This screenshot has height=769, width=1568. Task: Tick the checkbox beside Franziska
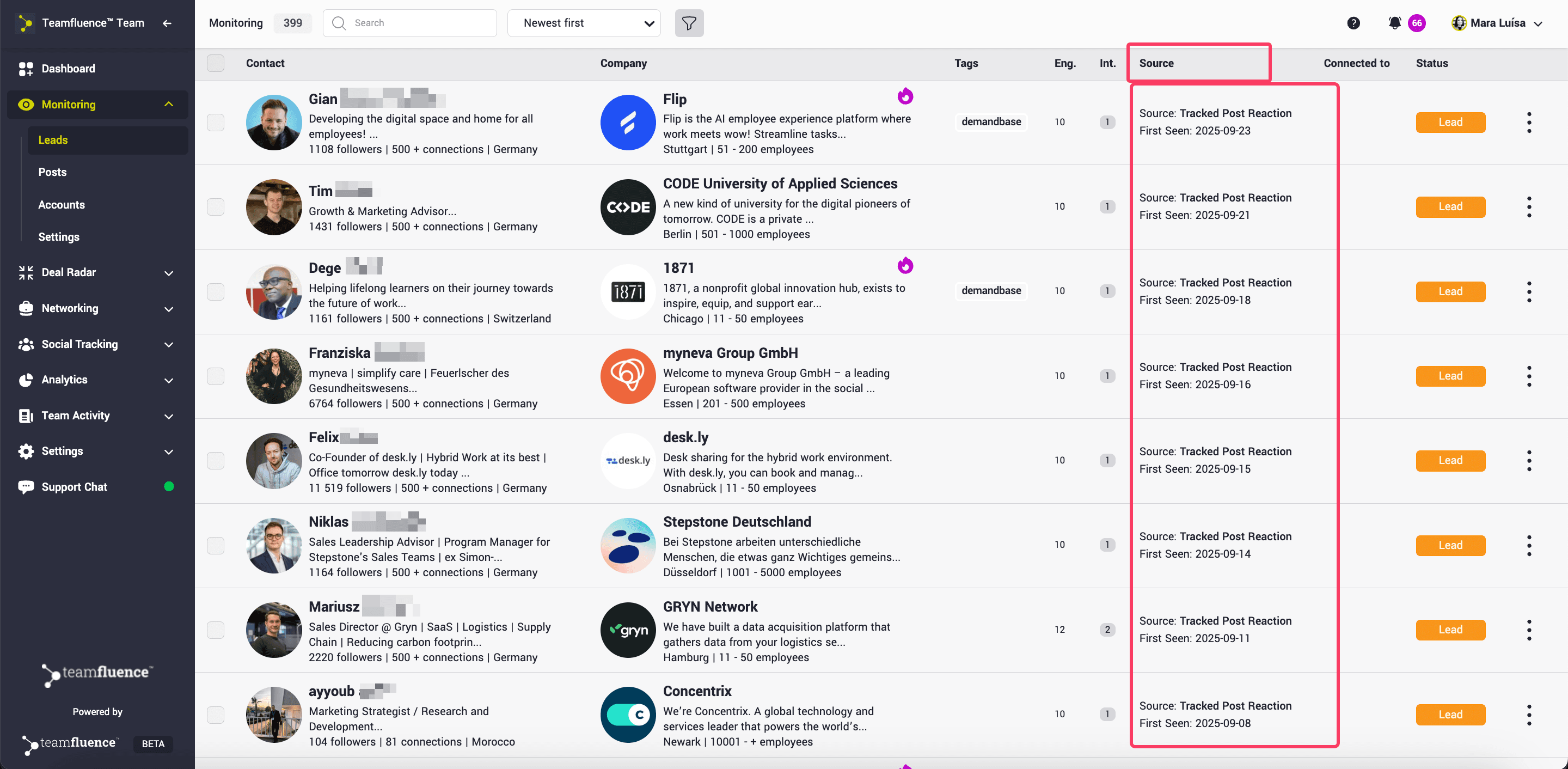tap(216, 376)
